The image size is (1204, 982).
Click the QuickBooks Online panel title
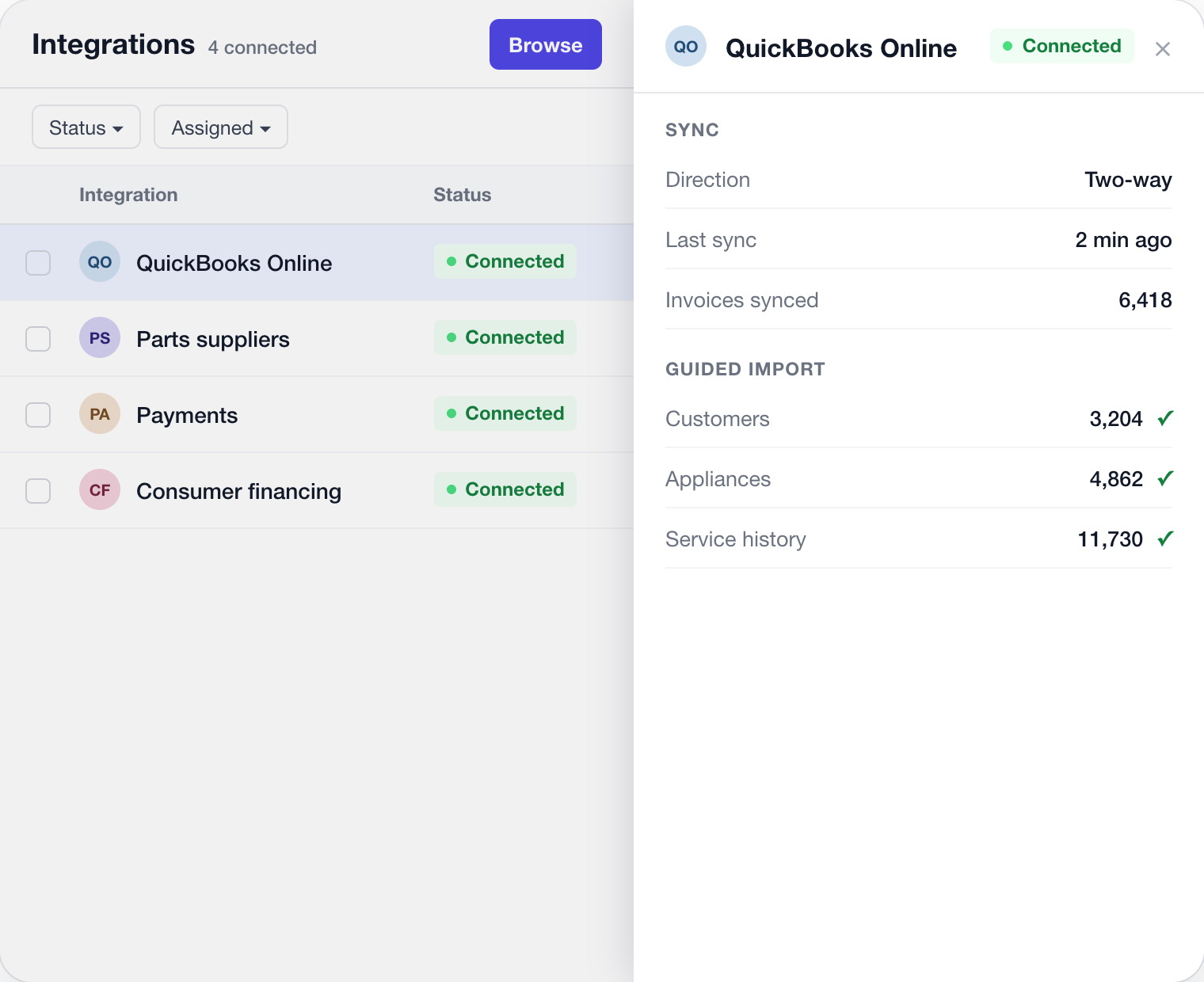click(x=841, y=48)
